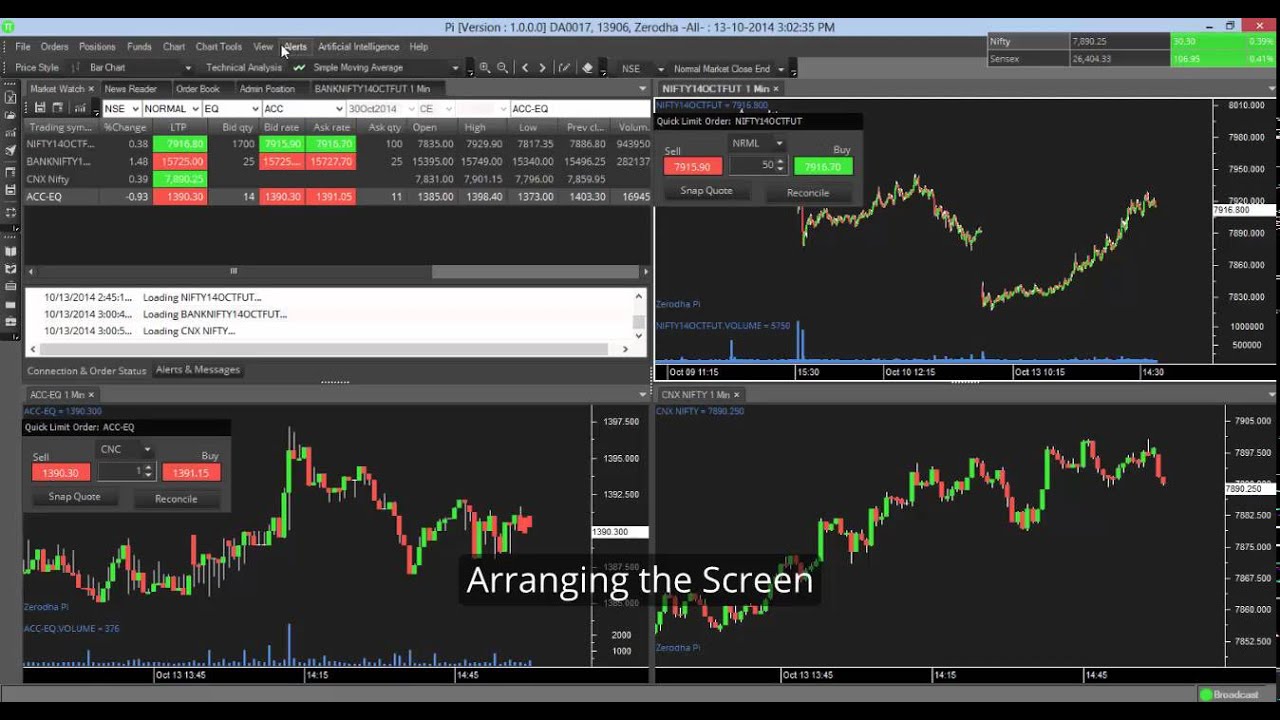Open the ACC symbol dropdown
Viewport: 1280px width, 720px height.
[338, 109]
